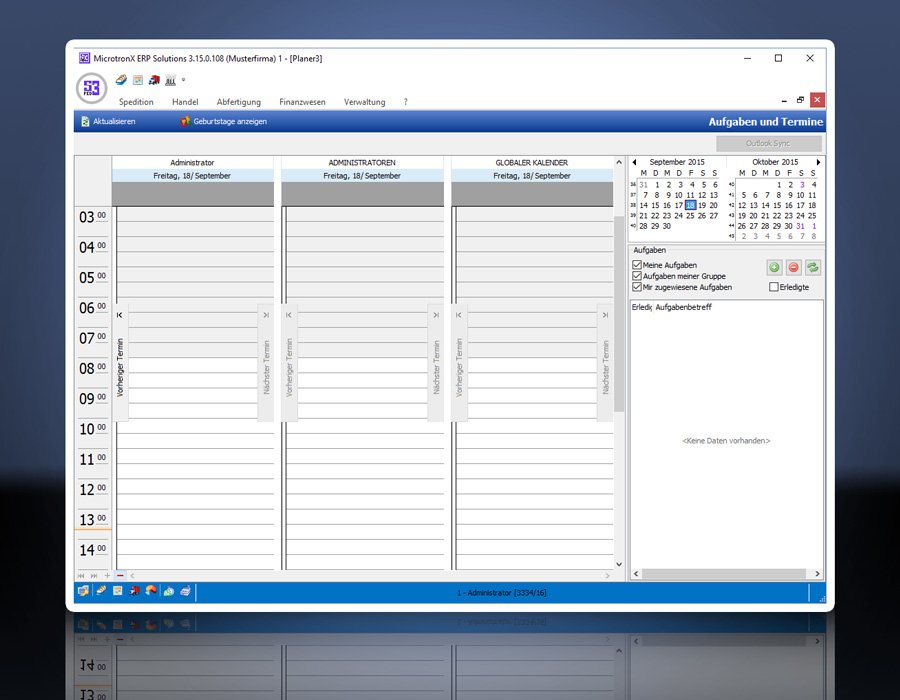The image size is (900, 700).
Task: Click the planner vertical scrollbar thumb
Action: pos(619,313)
